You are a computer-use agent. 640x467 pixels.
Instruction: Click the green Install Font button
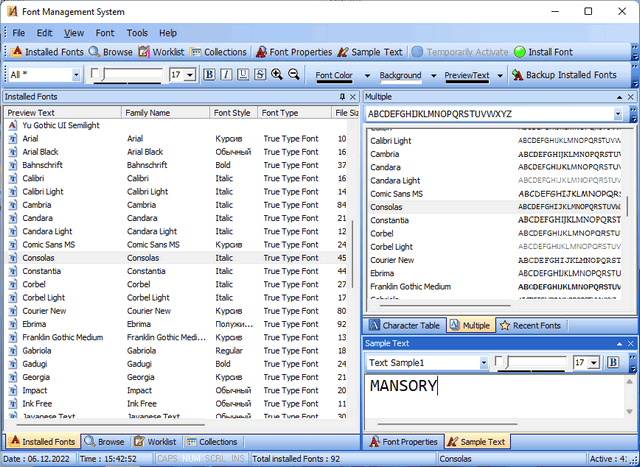(543, 52)
